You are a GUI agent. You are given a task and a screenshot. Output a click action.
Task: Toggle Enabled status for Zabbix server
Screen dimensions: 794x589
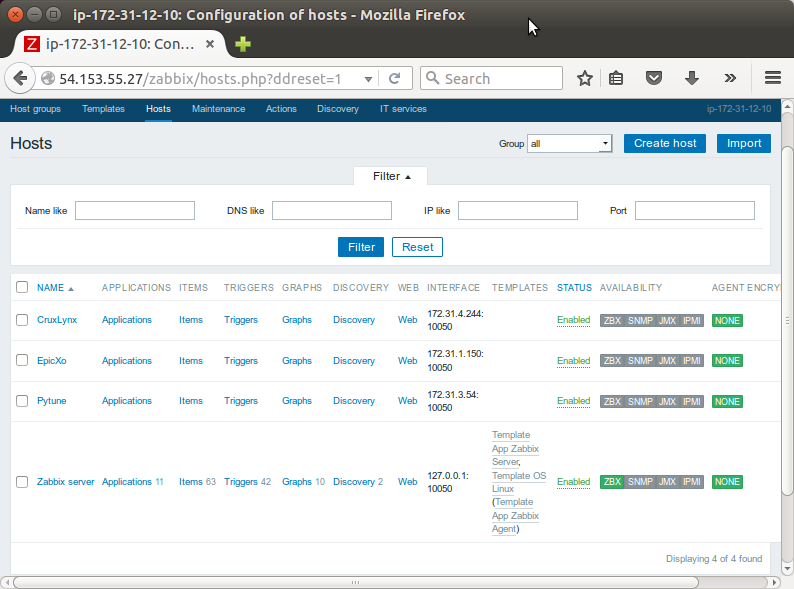[x=573, y=482]
